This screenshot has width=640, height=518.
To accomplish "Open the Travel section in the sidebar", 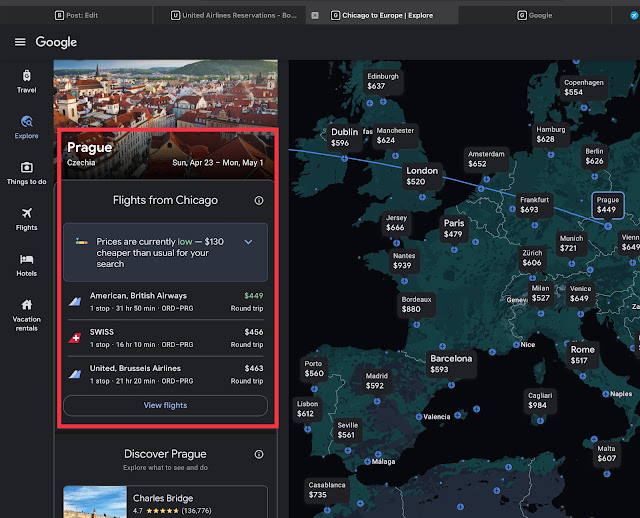I will point(27,82).
